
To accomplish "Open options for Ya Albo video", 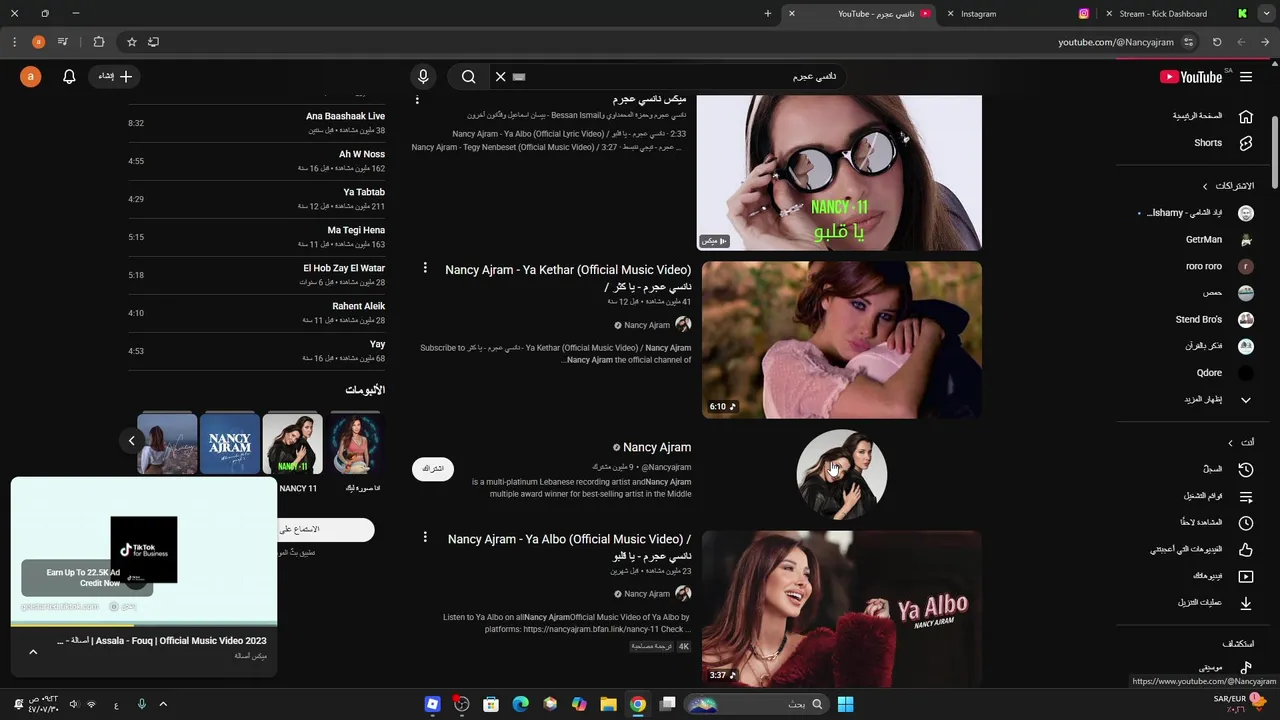I will tap(425, 537).
